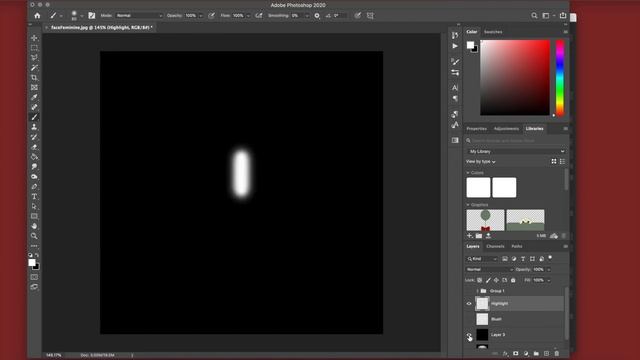Screen dimensions: 640x360
Task: Select the Hand tool
Action: point(34,226)
